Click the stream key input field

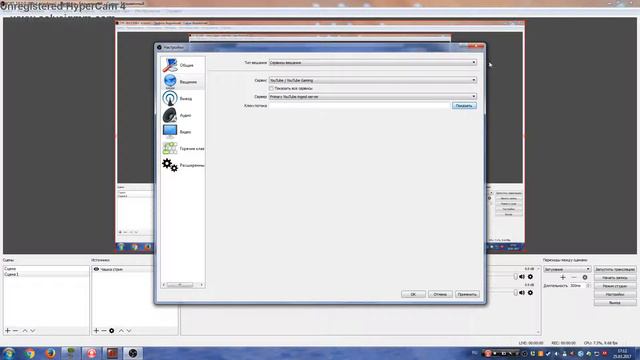[x=359, y=106]
